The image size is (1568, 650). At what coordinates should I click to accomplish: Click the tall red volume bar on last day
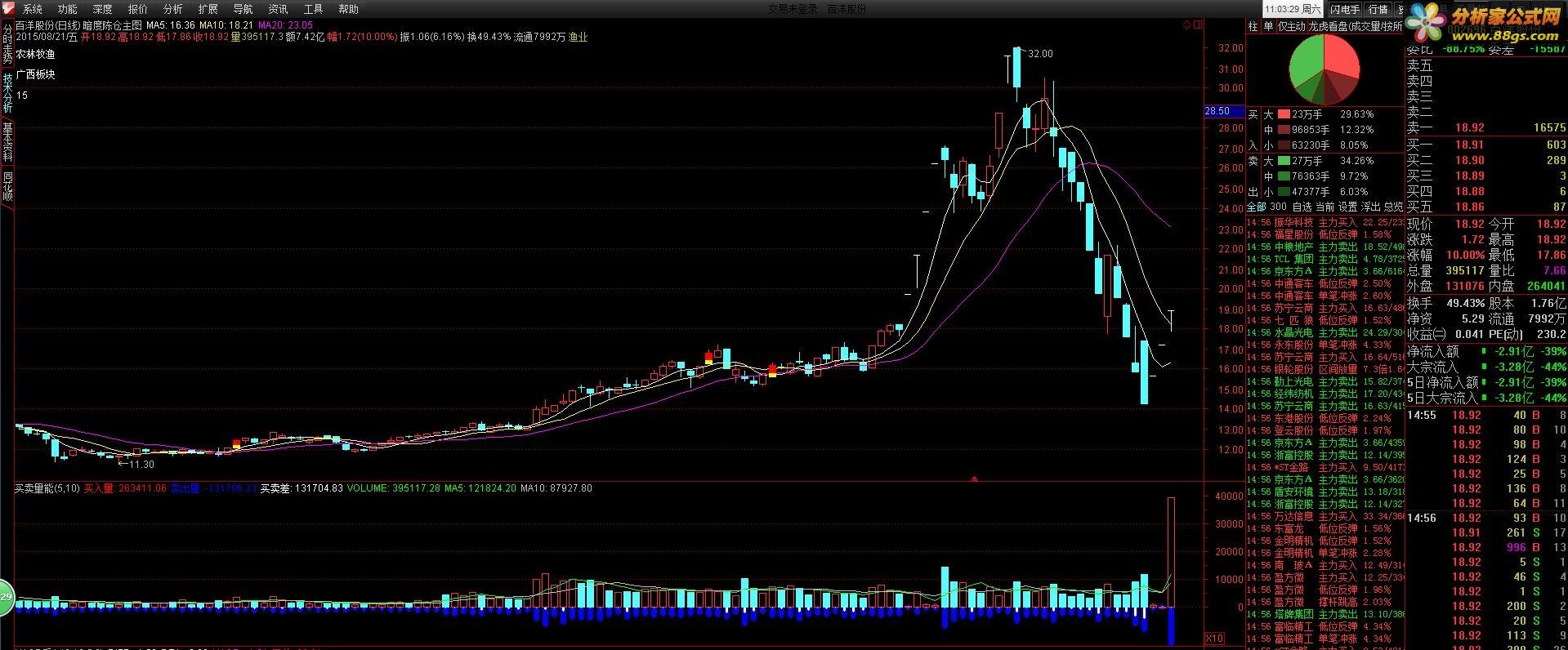(1171, 551)
